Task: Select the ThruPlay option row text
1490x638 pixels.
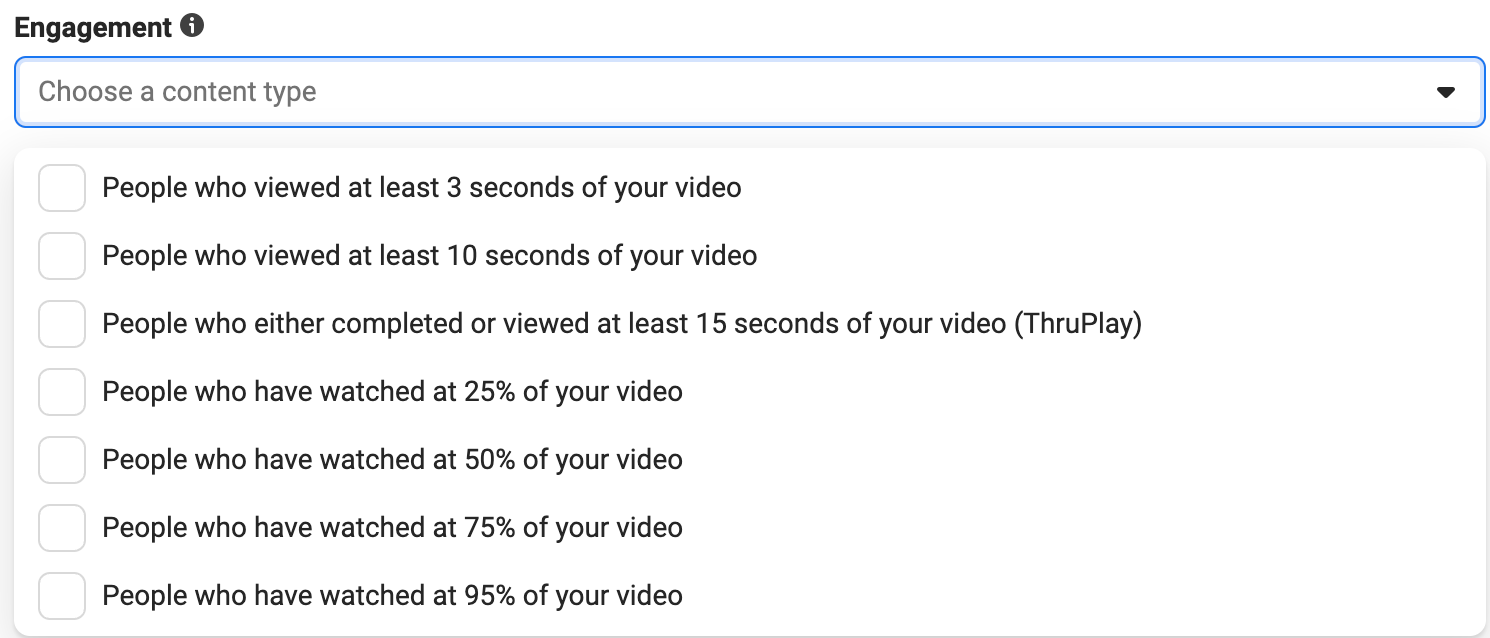Action: [x=623, y=323]
